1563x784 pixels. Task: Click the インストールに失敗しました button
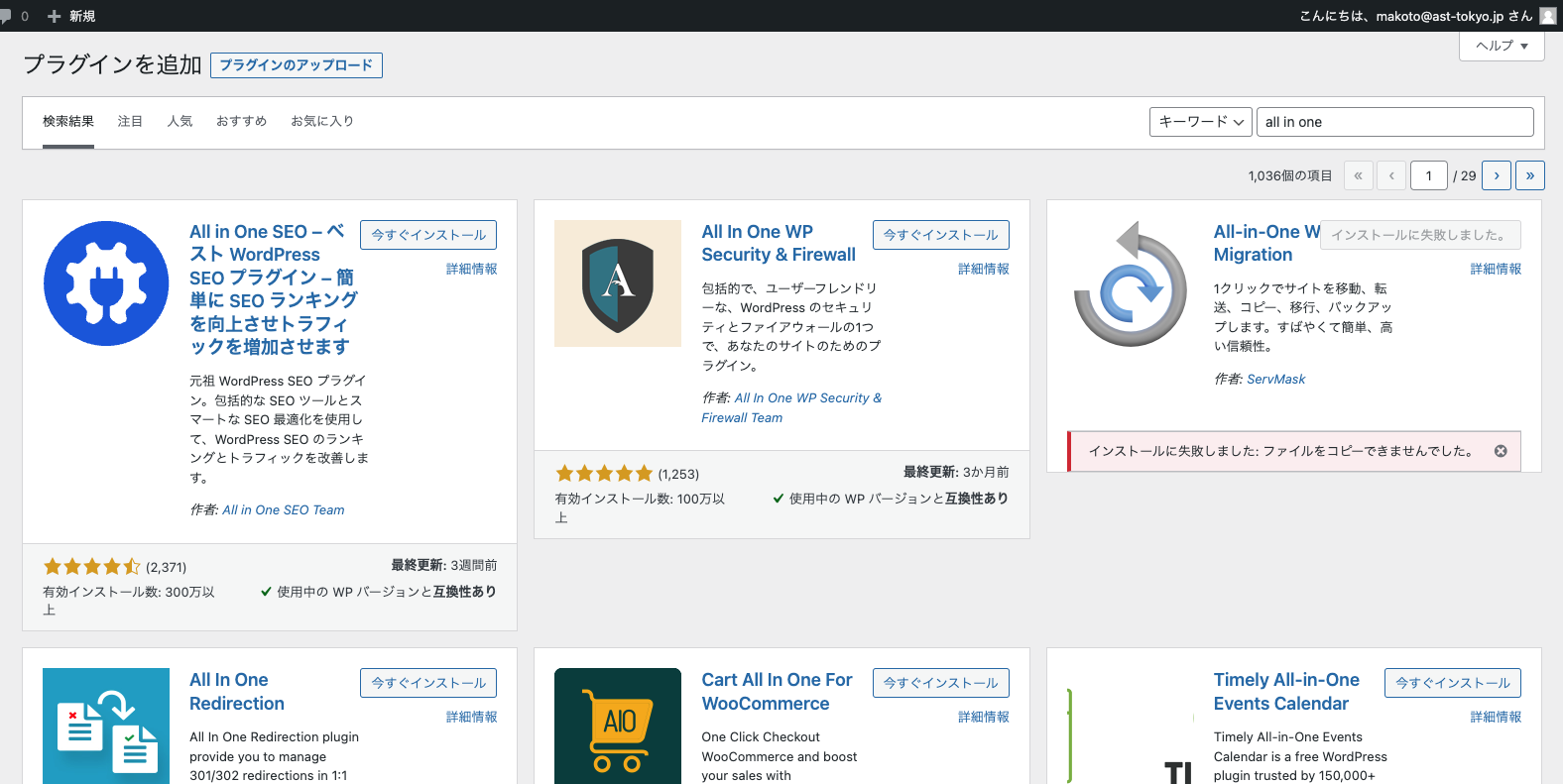click(x=1420, y=235)
